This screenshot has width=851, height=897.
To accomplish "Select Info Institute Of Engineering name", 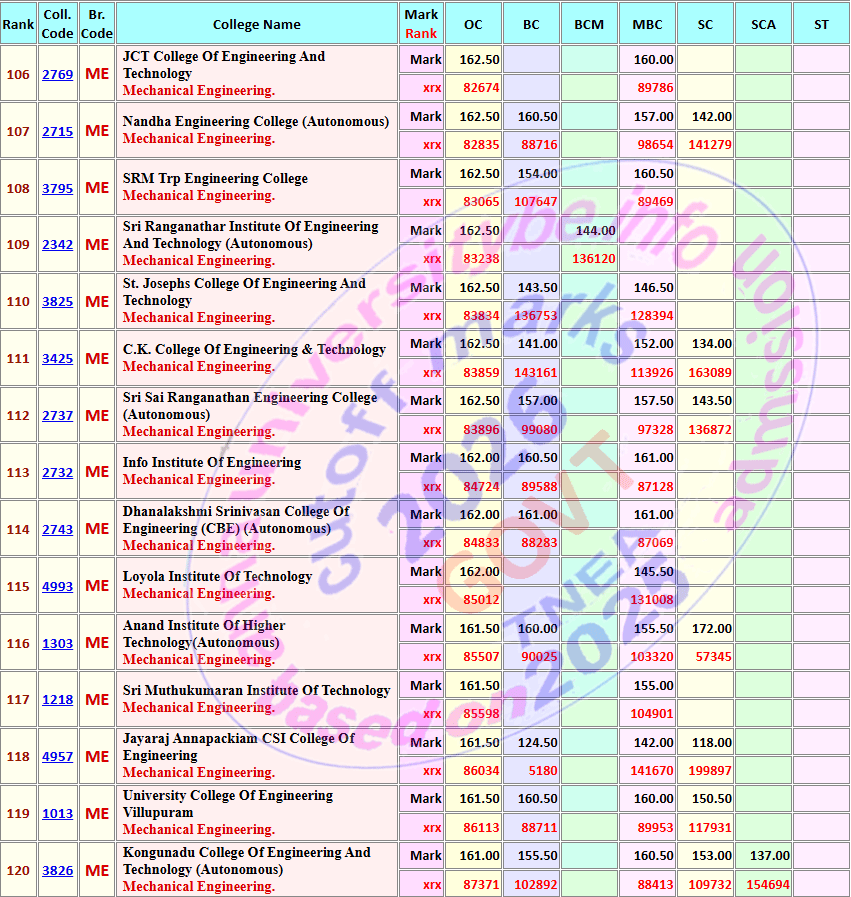I will click(212, 462).
